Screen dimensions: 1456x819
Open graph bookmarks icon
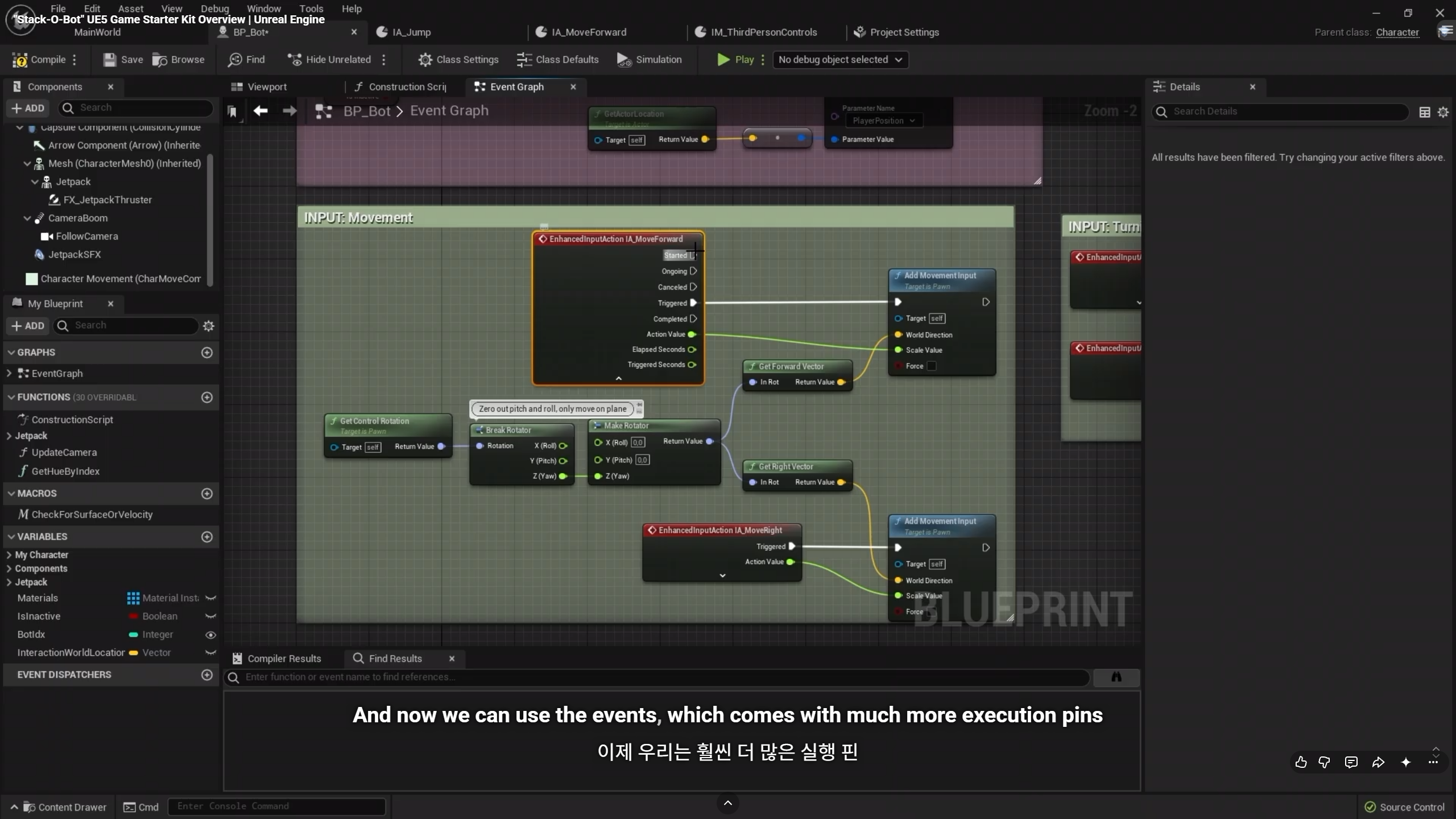(232, 111)
